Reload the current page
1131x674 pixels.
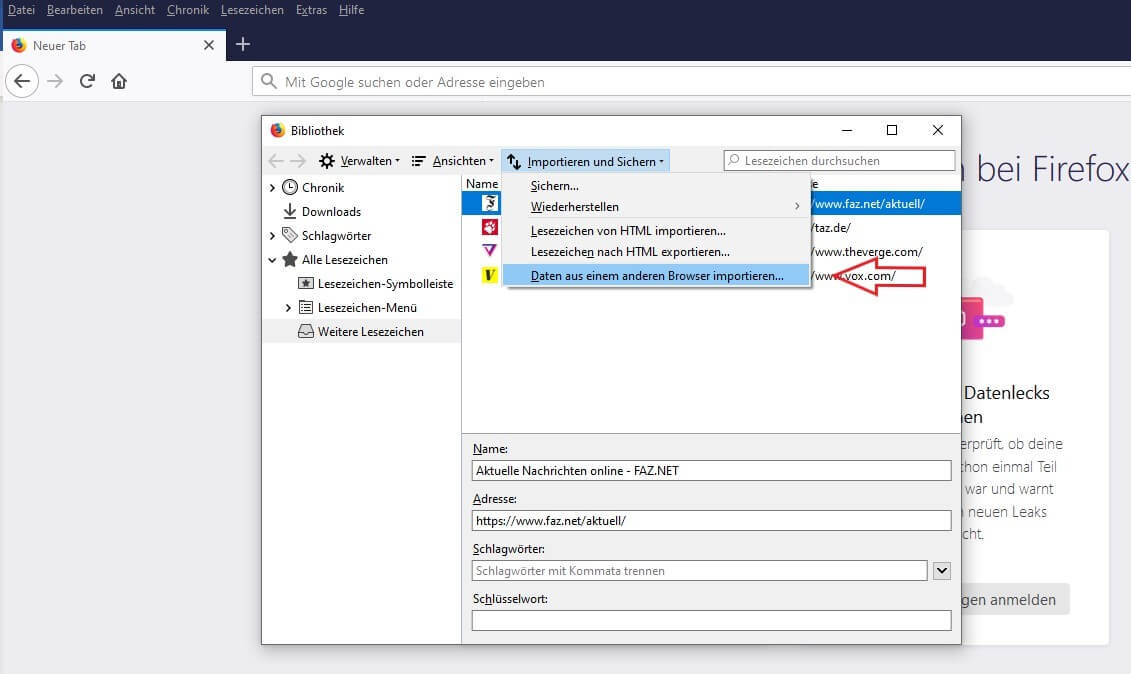pyautogui.click(x=87, y=81)
